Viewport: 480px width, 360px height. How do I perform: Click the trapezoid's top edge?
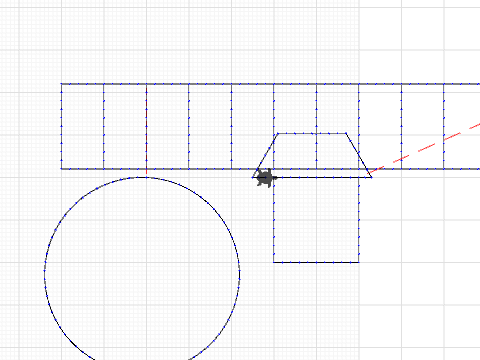click(x=312, y=134)
